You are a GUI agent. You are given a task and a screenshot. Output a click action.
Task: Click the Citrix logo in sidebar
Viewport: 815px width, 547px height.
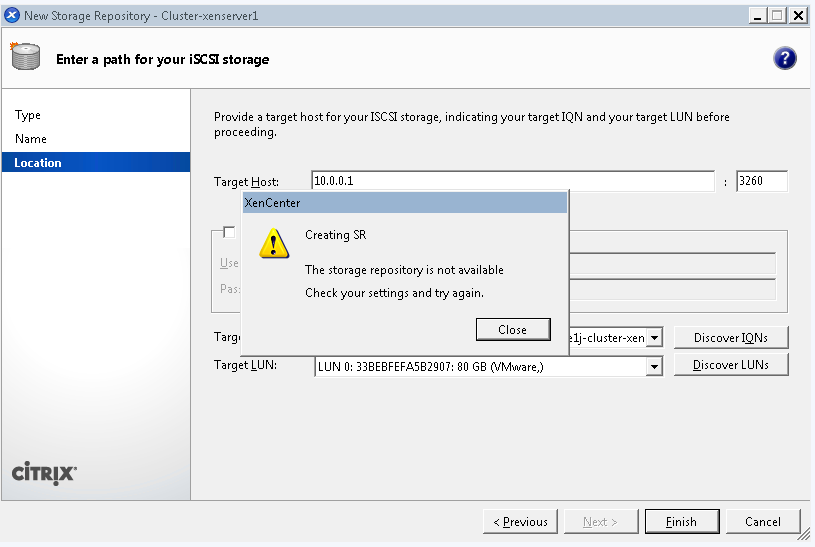[x=43, y=473]
